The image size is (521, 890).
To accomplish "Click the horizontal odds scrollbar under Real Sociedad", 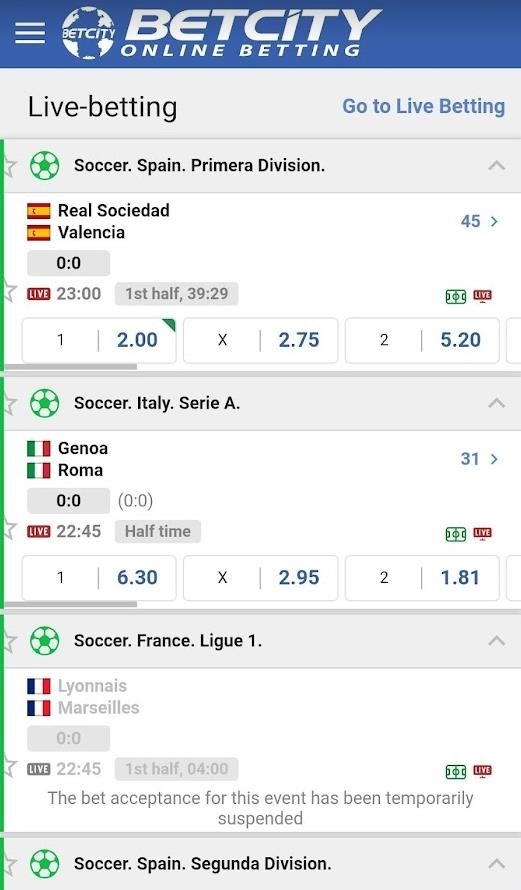I will tap(70, 367).
